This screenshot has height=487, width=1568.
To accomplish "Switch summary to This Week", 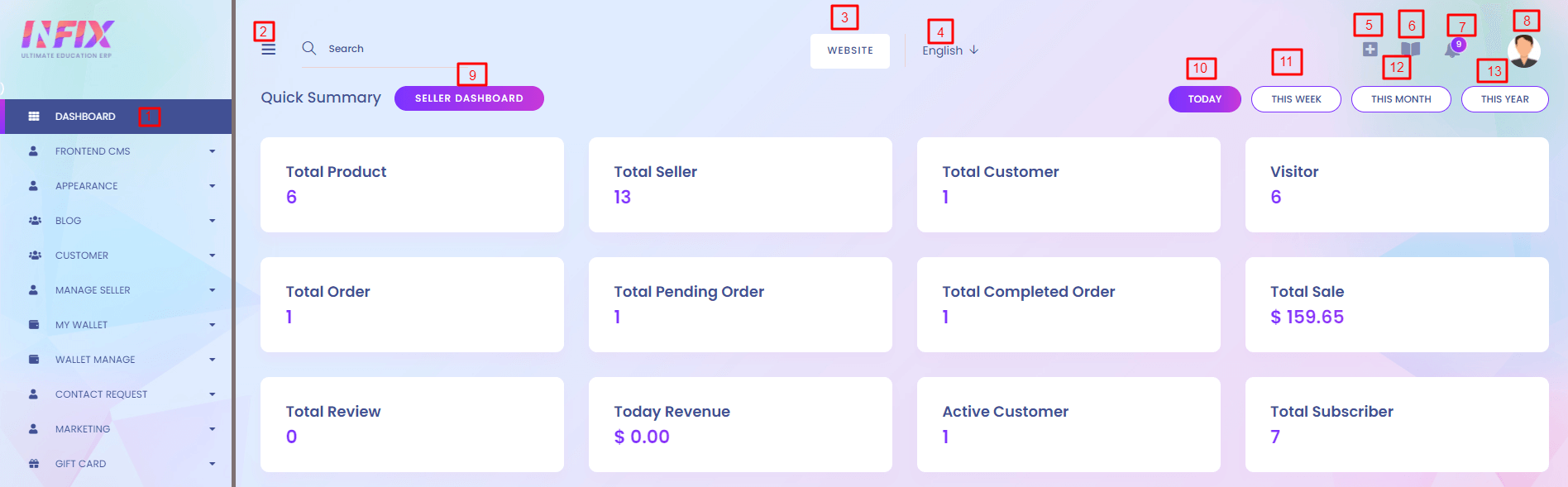I will point(1295,99).
